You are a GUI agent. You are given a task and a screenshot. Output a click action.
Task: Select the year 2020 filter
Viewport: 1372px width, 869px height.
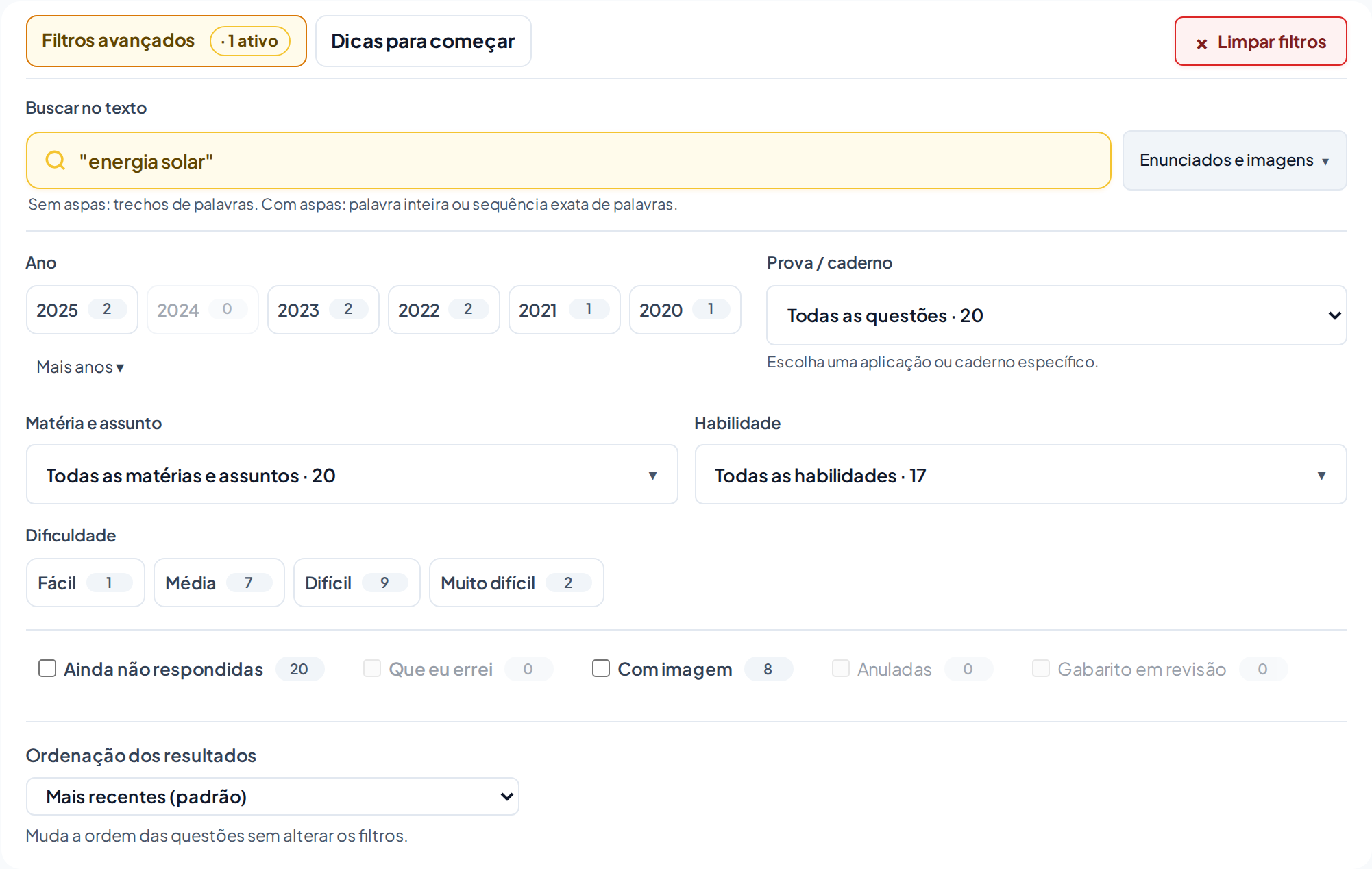point(685,310)
